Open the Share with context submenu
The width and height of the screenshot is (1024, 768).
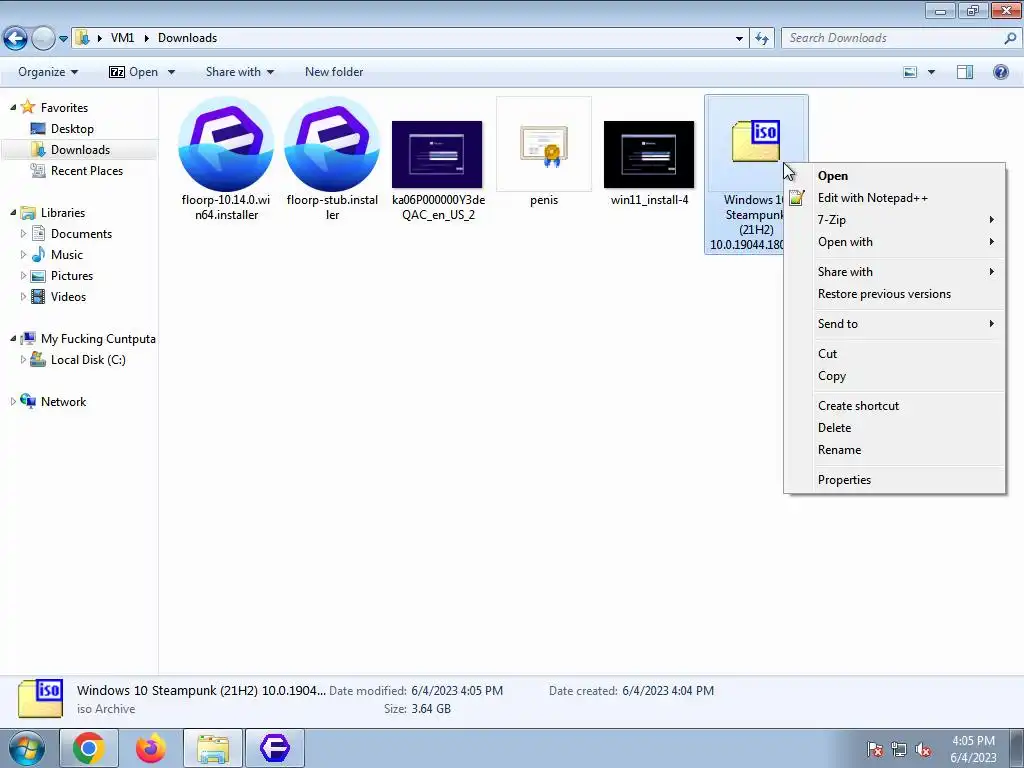tap(895, 272)
